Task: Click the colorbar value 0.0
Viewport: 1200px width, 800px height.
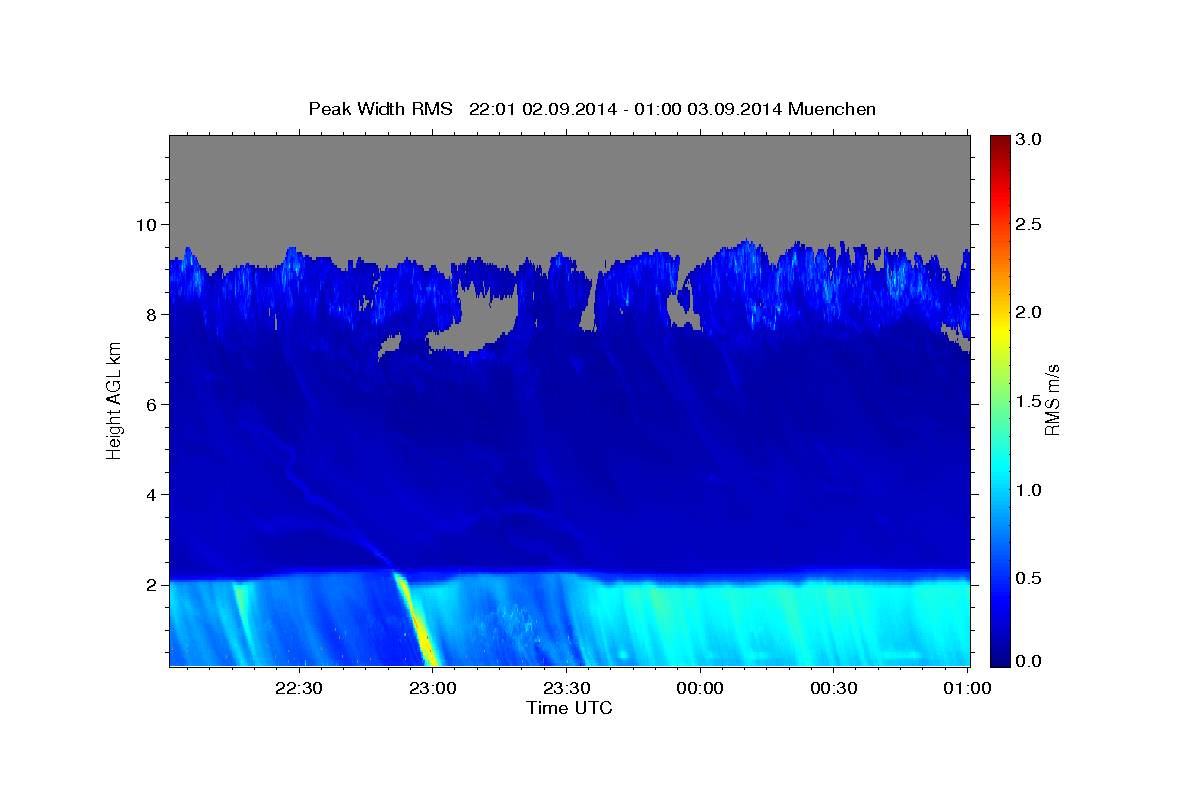Action: coord(1029,661)
